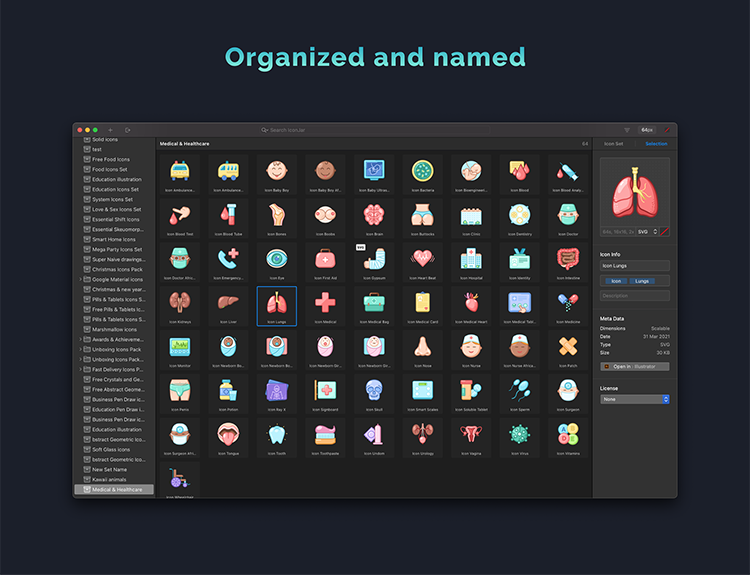The width and height of the screenshot is (750, 575).
Task: Click the Lungs tag in Icon Info
Action: [x=641, y=281]
